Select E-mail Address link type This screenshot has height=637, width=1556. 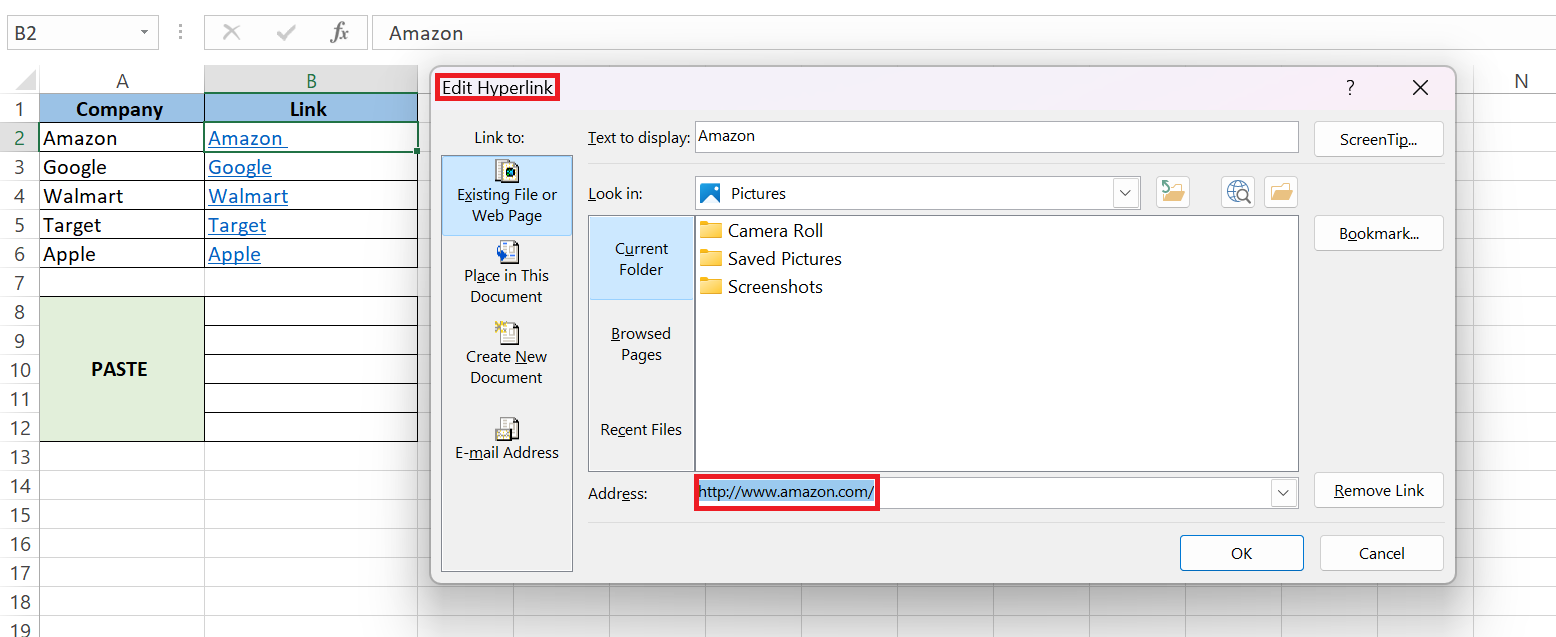507,439
